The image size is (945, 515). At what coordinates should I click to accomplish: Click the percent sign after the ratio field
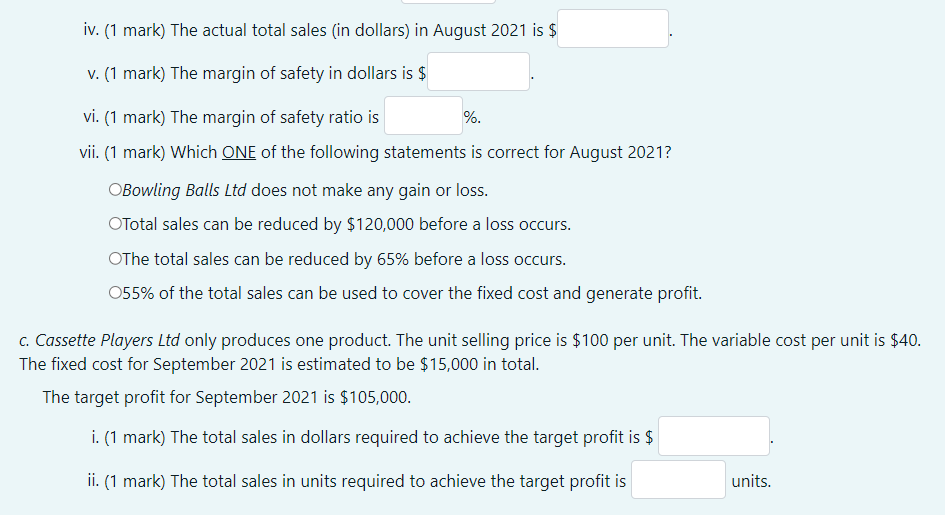(470, 117)
